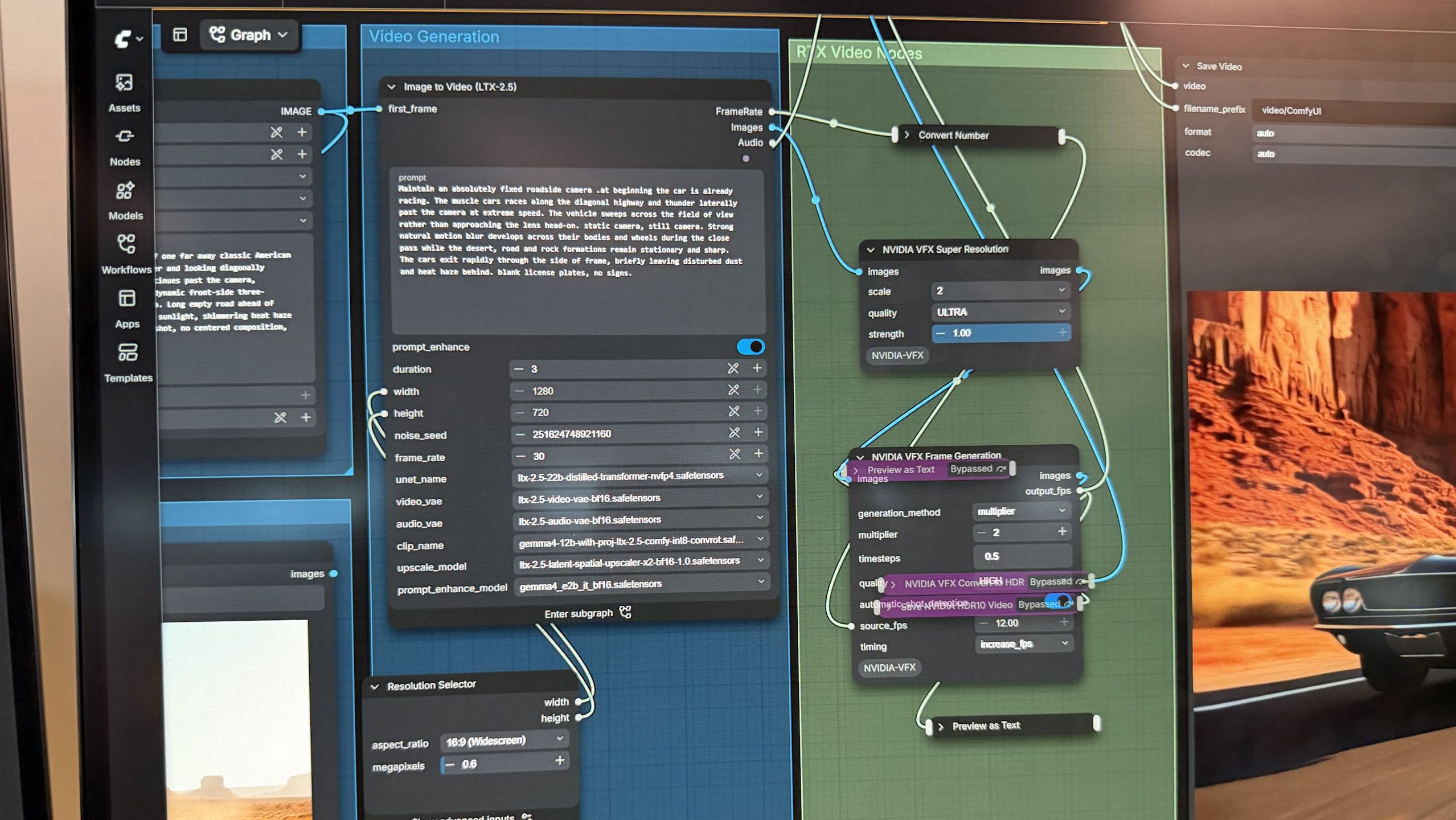
Task: Open the video_vae dropdown
Action: click(x=640, y=498)
